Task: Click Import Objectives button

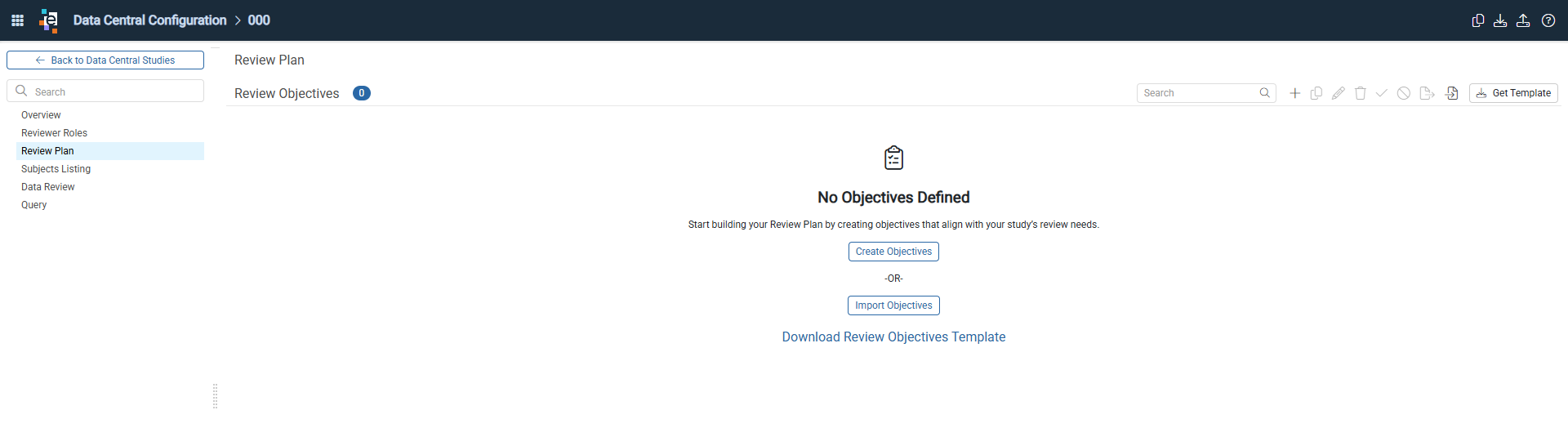Action: pyautogui.click(x=893, y=305)
